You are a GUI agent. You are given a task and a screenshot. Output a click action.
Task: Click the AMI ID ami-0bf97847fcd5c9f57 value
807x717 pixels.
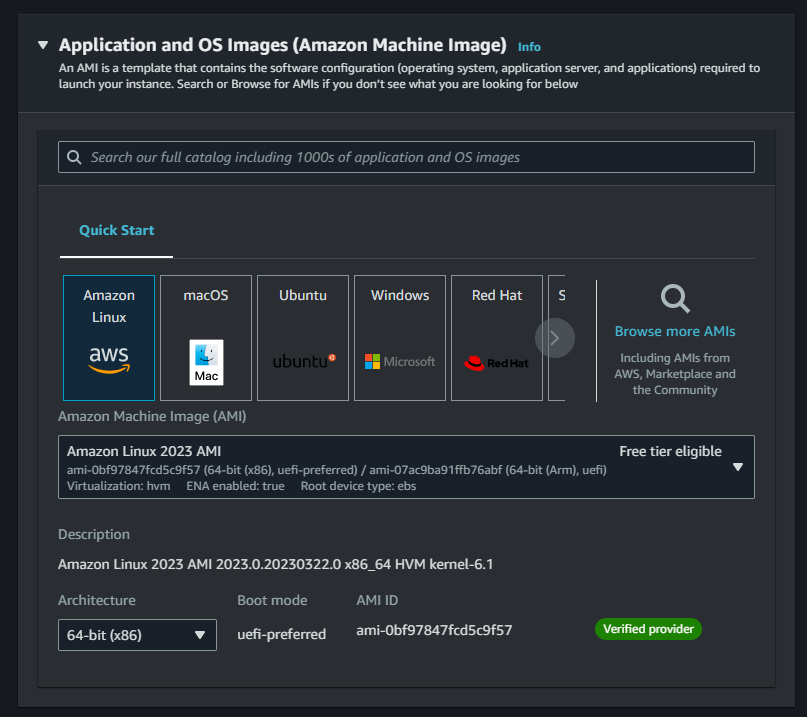pos(434,630)
